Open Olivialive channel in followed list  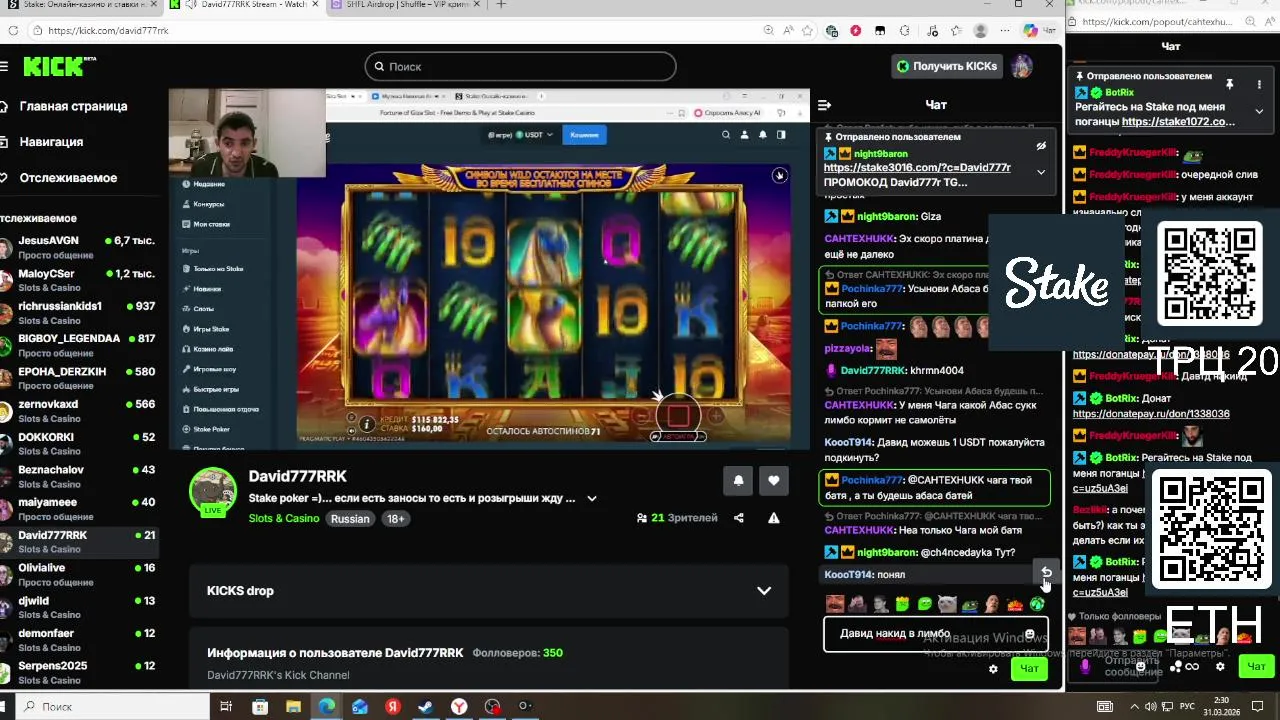[78, 574]
